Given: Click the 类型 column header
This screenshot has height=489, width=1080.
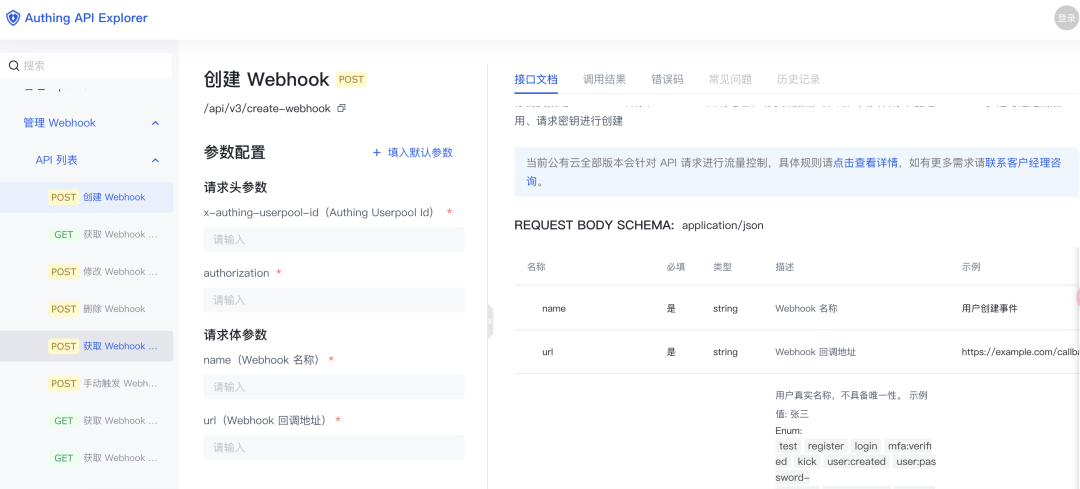Looking at the screenshot, I should point(723,267).
